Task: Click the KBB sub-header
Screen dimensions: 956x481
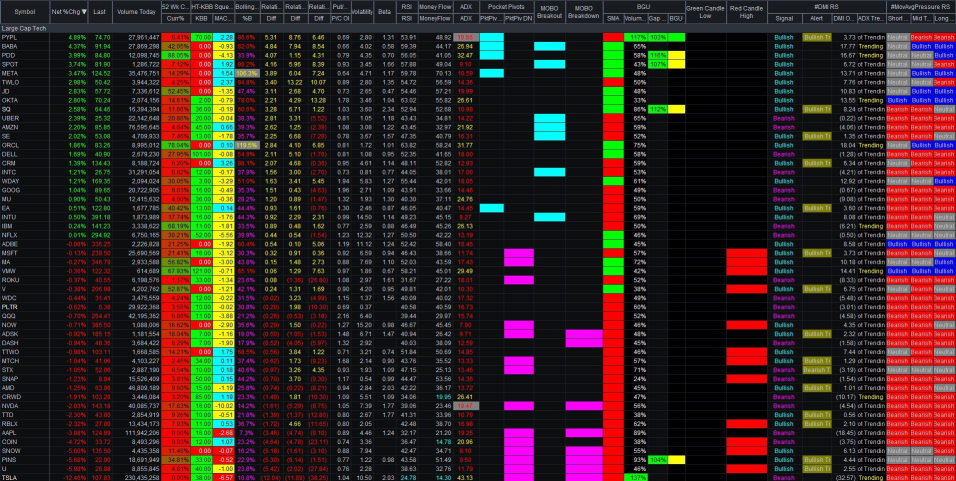Action: pos(201,20)
